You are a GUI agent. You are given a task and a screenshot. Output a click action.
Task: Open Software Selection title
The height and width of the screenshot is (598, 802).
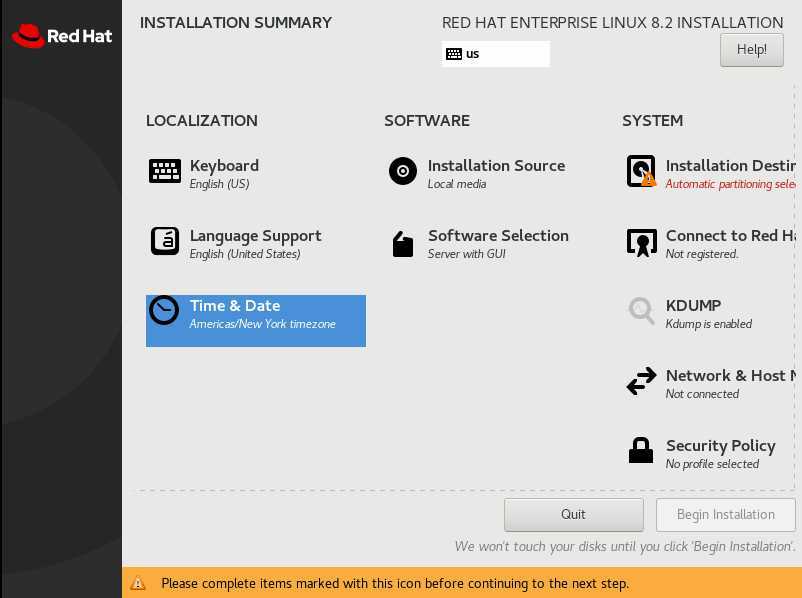pyautogui.click(x=498, y=236)
